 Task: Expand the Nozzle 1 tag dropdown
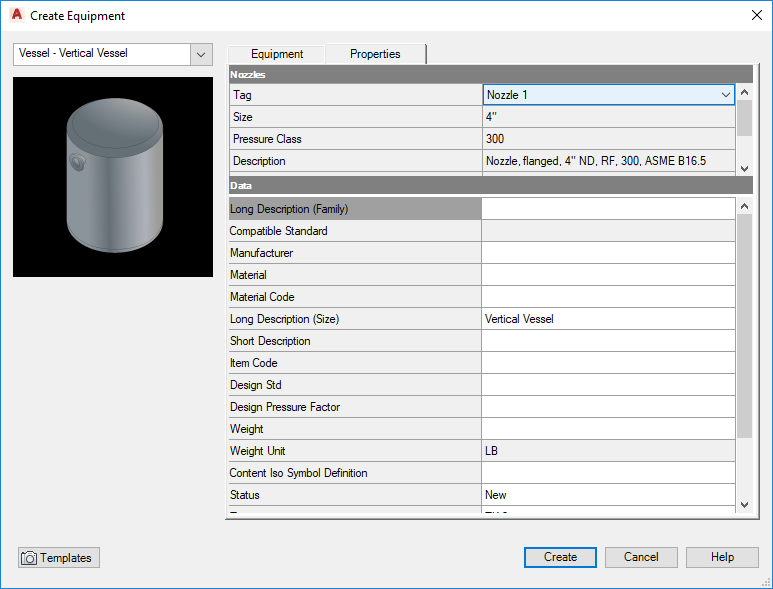tap(726, 95)
